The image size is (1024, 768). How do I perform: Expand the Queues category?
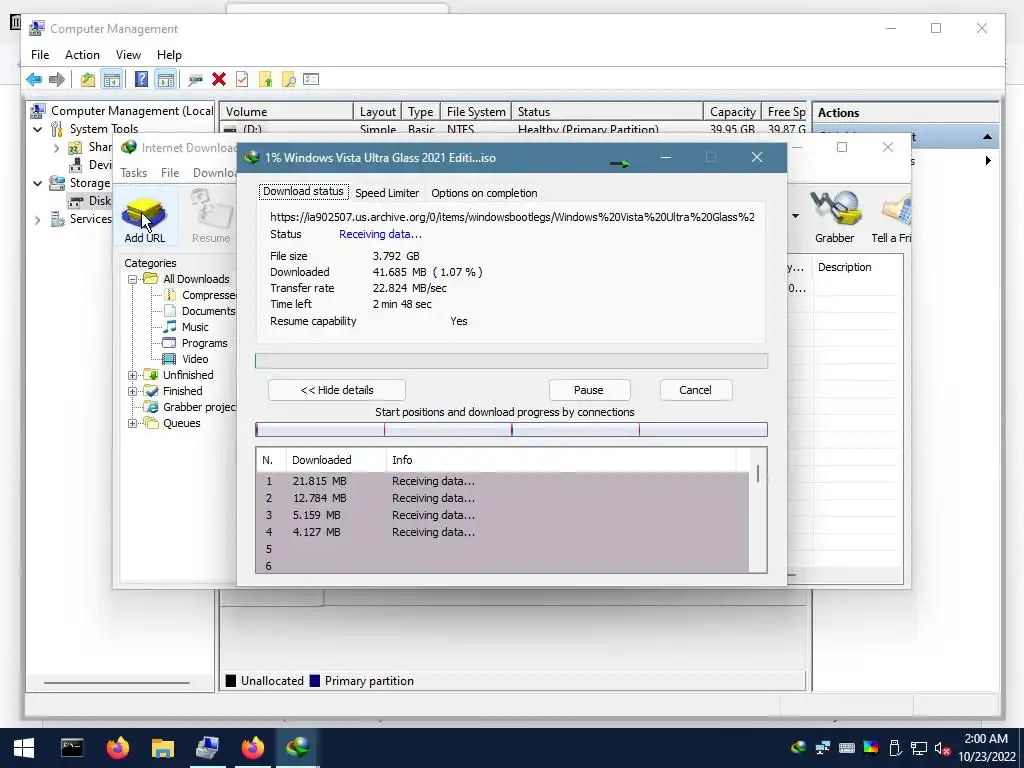[133, 423]
